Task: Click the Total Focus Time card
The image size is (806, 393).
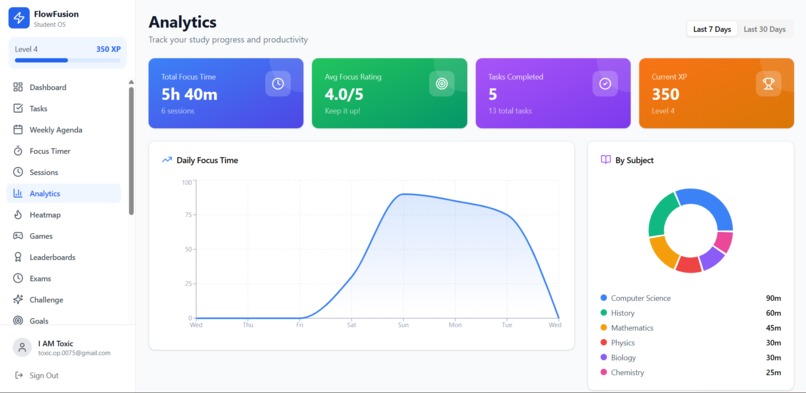Action: coord(226,93)
